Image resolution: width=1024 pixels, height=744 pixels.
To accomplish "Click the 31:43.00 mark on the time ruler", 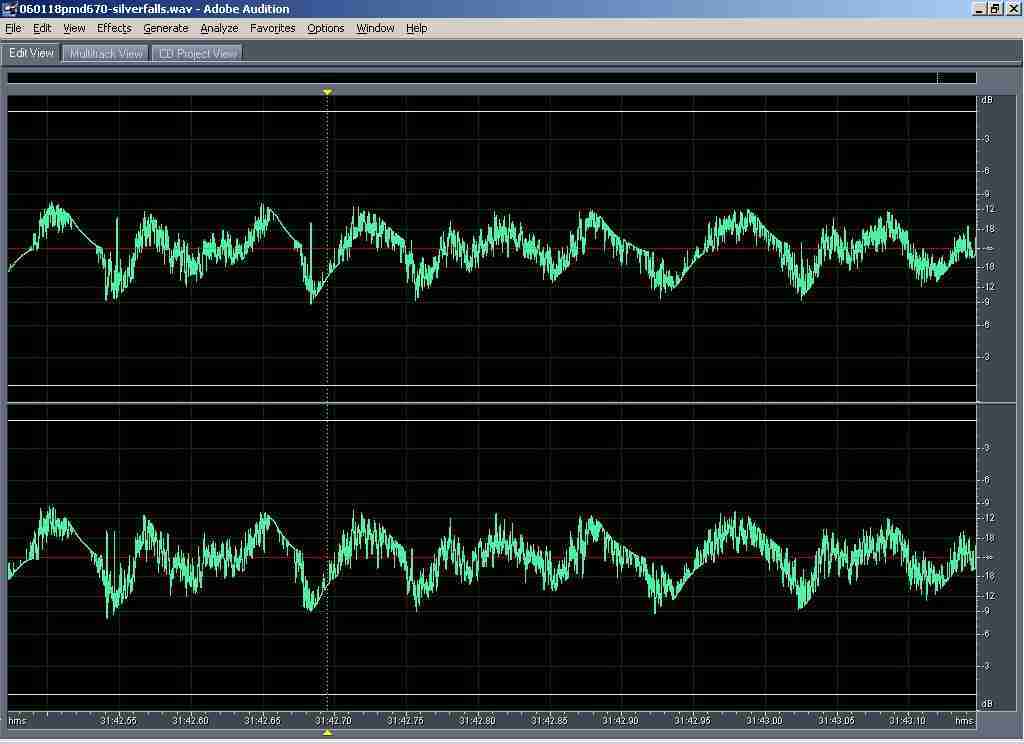I will pyautogui.click(x=763, y=720).
